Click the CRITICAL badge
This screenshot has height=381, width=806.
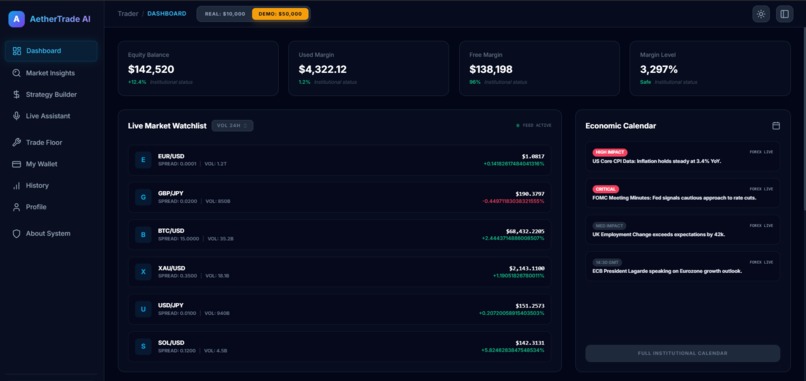[606, 189]
